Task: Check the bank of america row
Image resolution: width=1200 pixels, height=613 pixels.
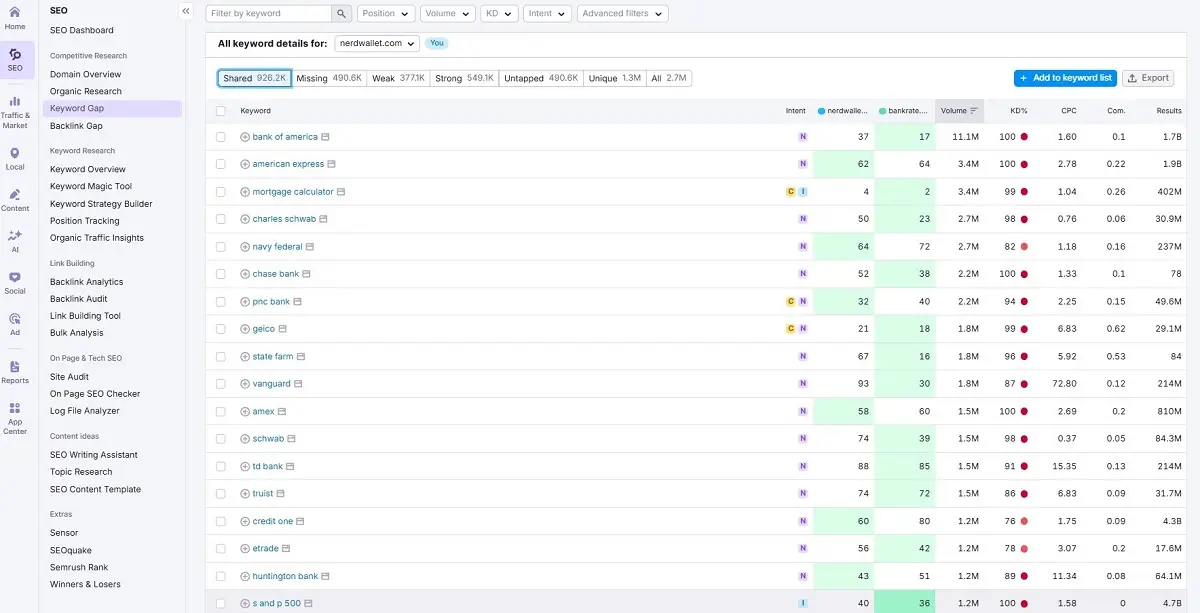Action: [221, 137]
